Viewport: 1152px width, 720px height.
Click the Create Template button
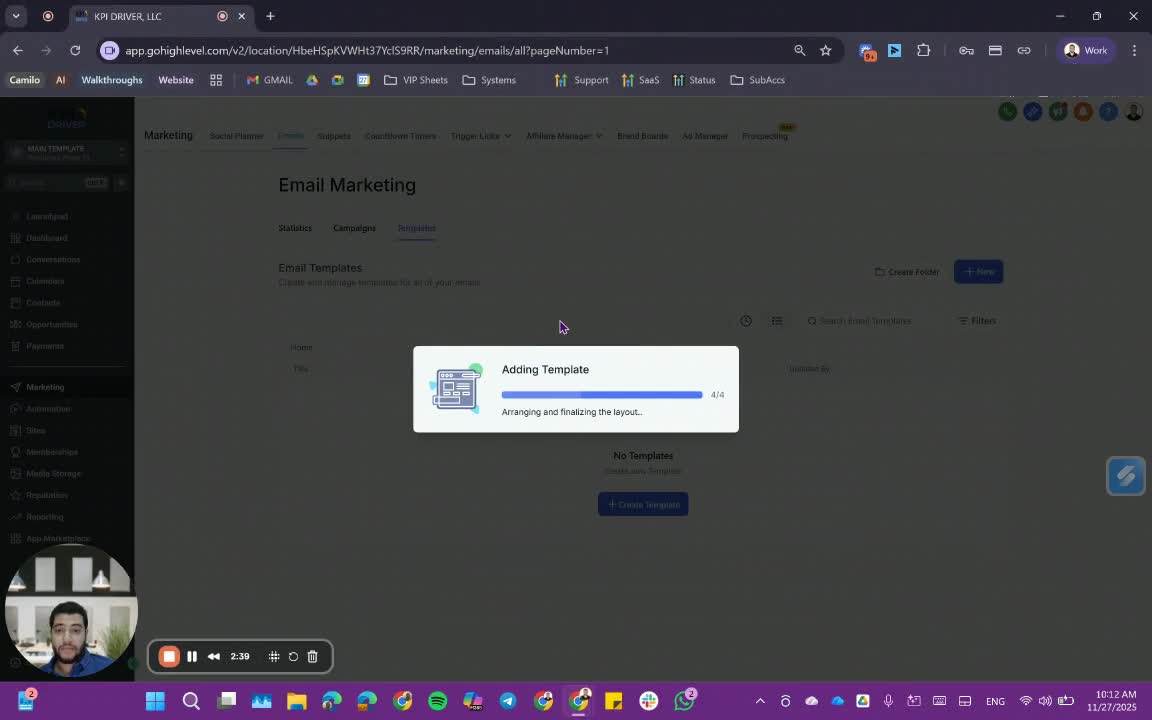point(643,505)
